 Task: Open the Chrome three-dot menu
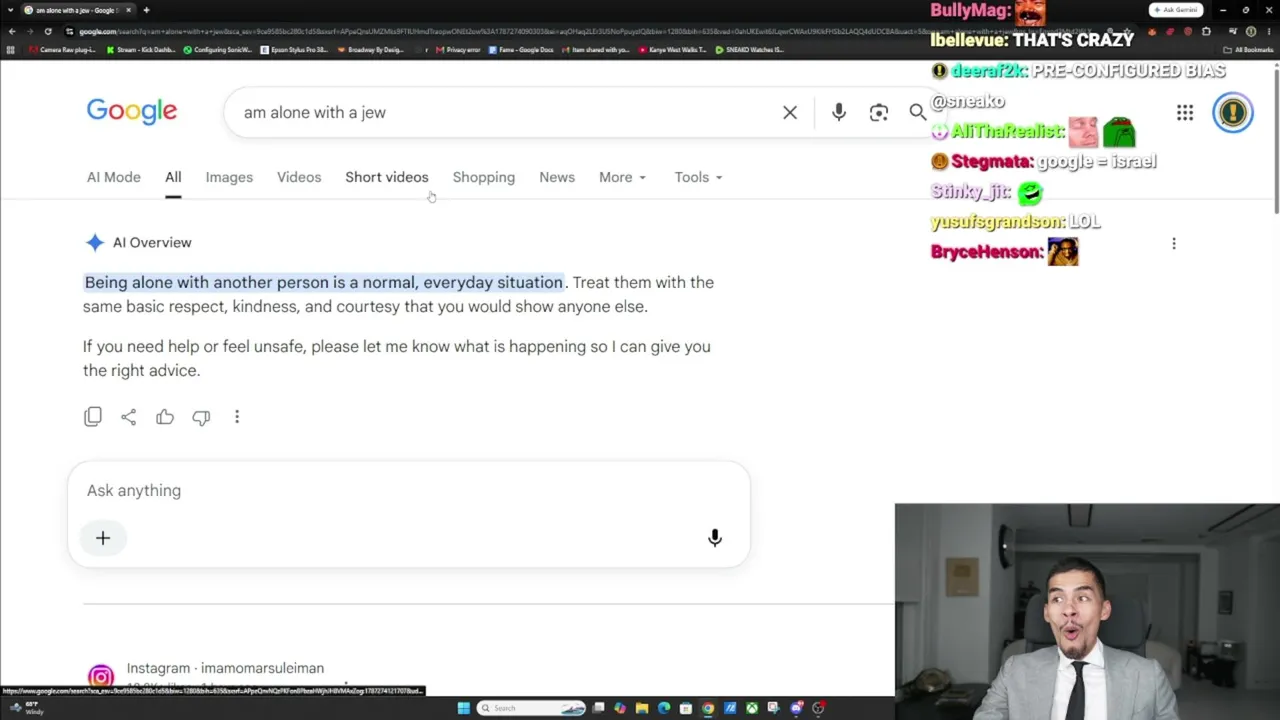point(1268,31)
